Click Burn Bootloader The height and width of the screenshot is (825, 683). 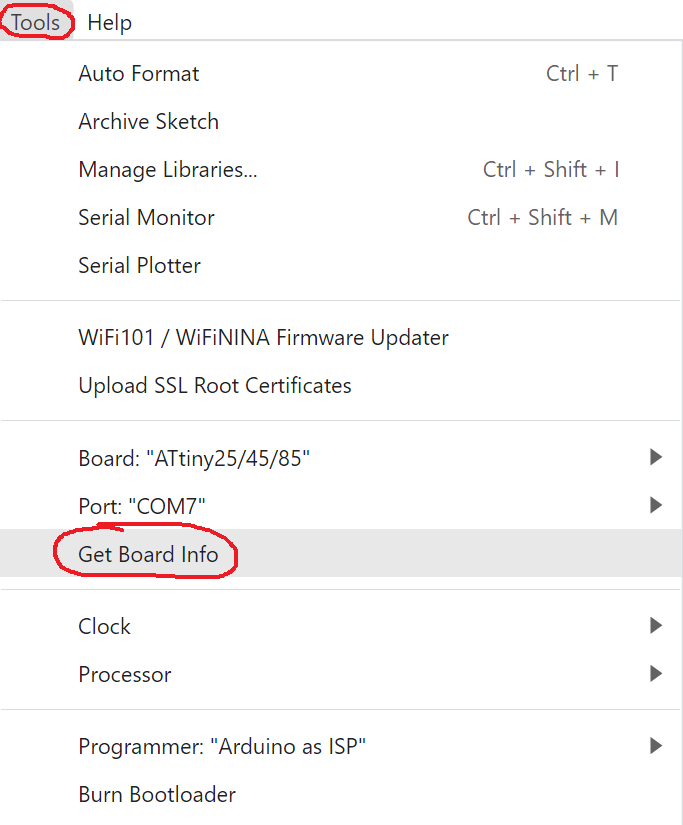(157, 795)
